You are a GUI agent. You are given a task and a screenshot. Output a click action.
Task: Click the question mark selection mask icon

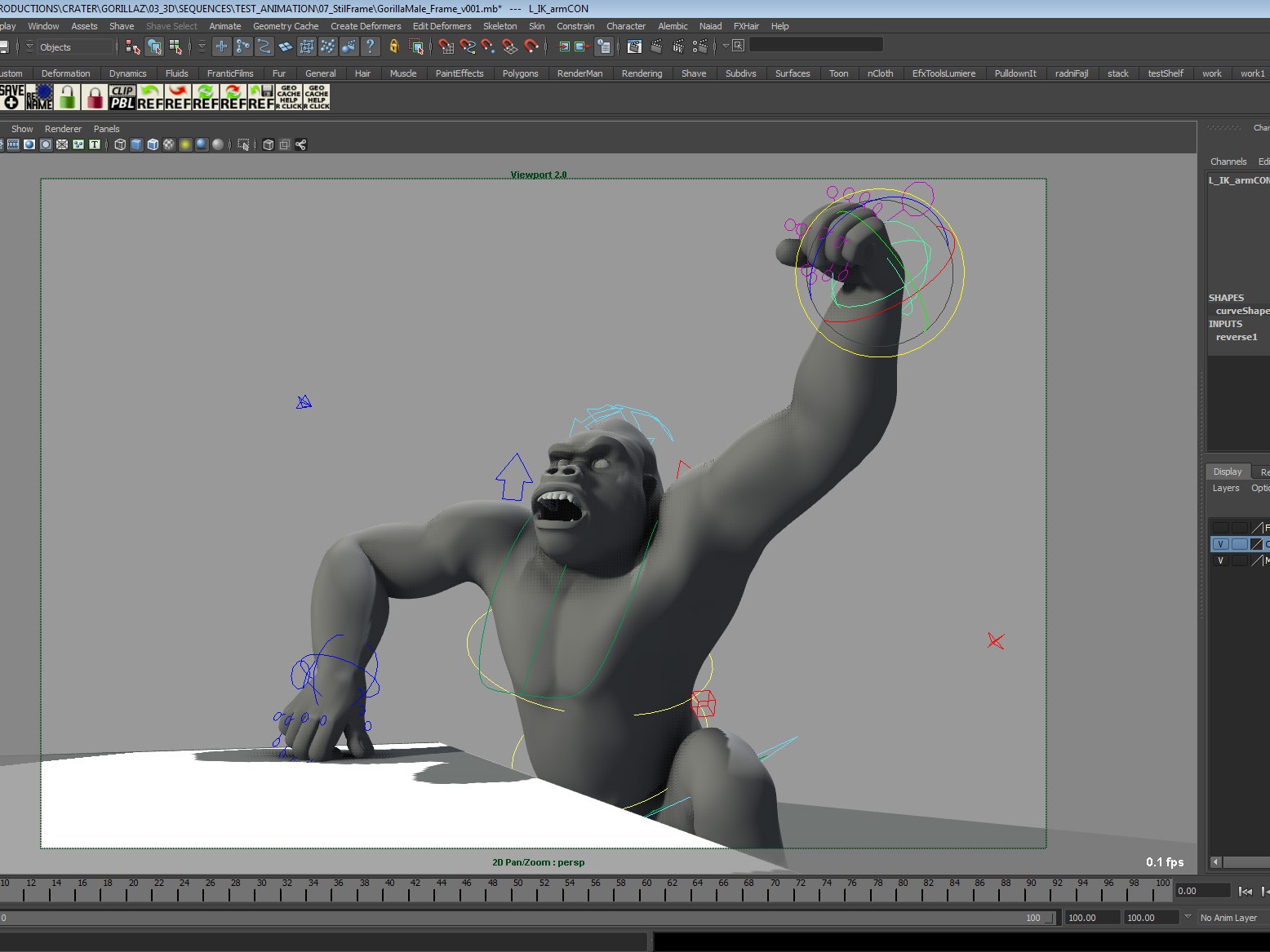[370, 46]
